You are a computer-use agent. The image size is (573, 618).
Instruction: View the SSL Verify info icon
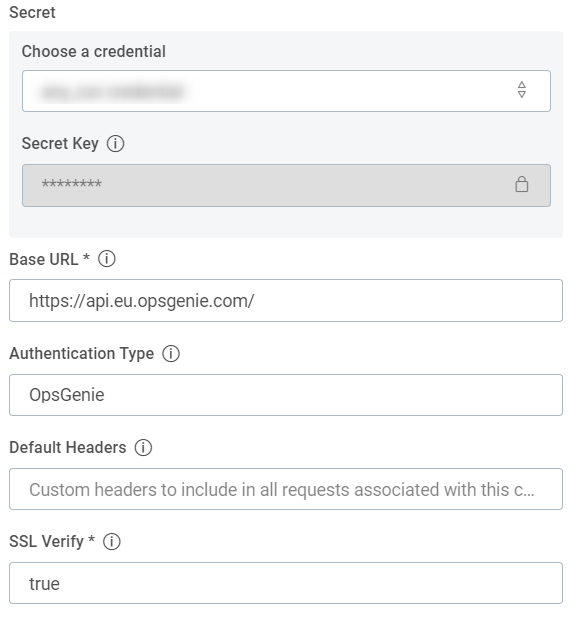point(112,542)
